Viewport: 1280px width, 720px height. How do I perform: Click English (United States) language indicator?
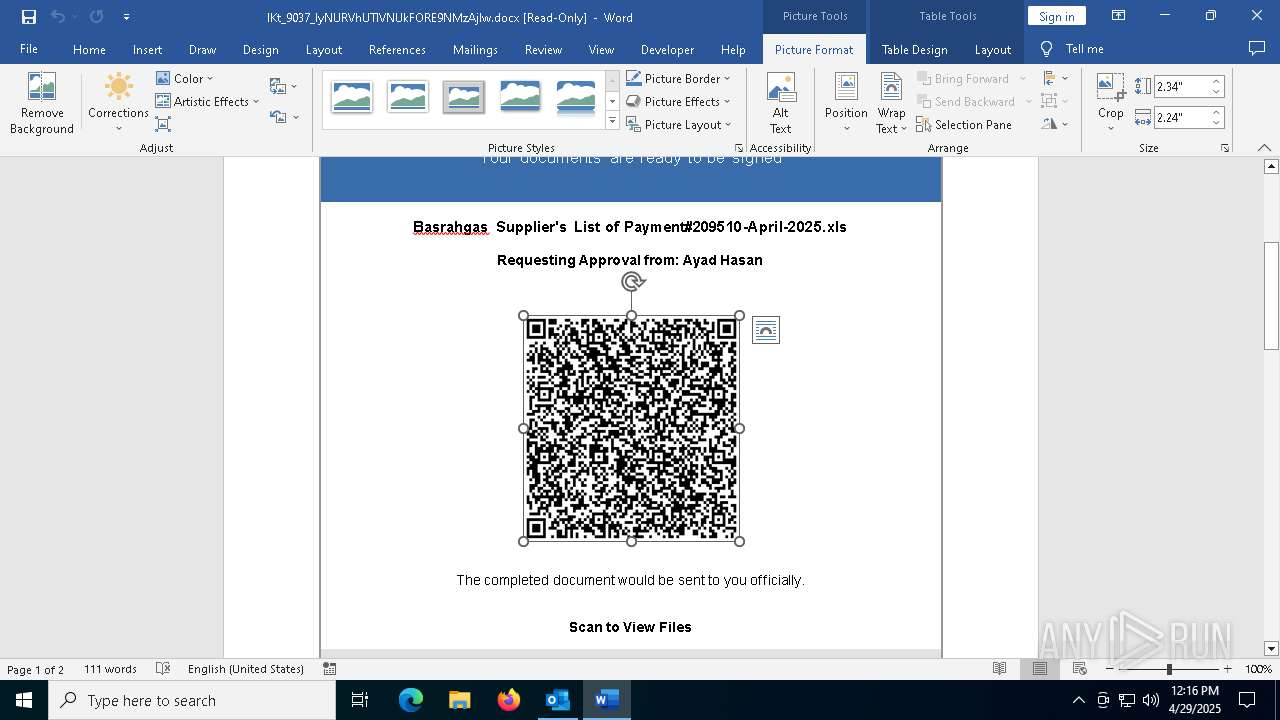point(246,669)
